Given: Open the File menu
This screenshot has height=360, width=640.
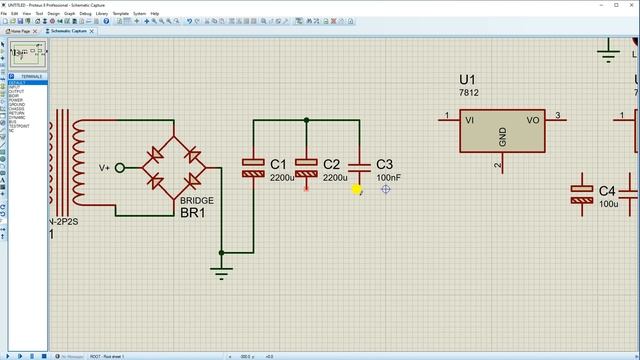Looking at the screenshot, I should 4,13.
